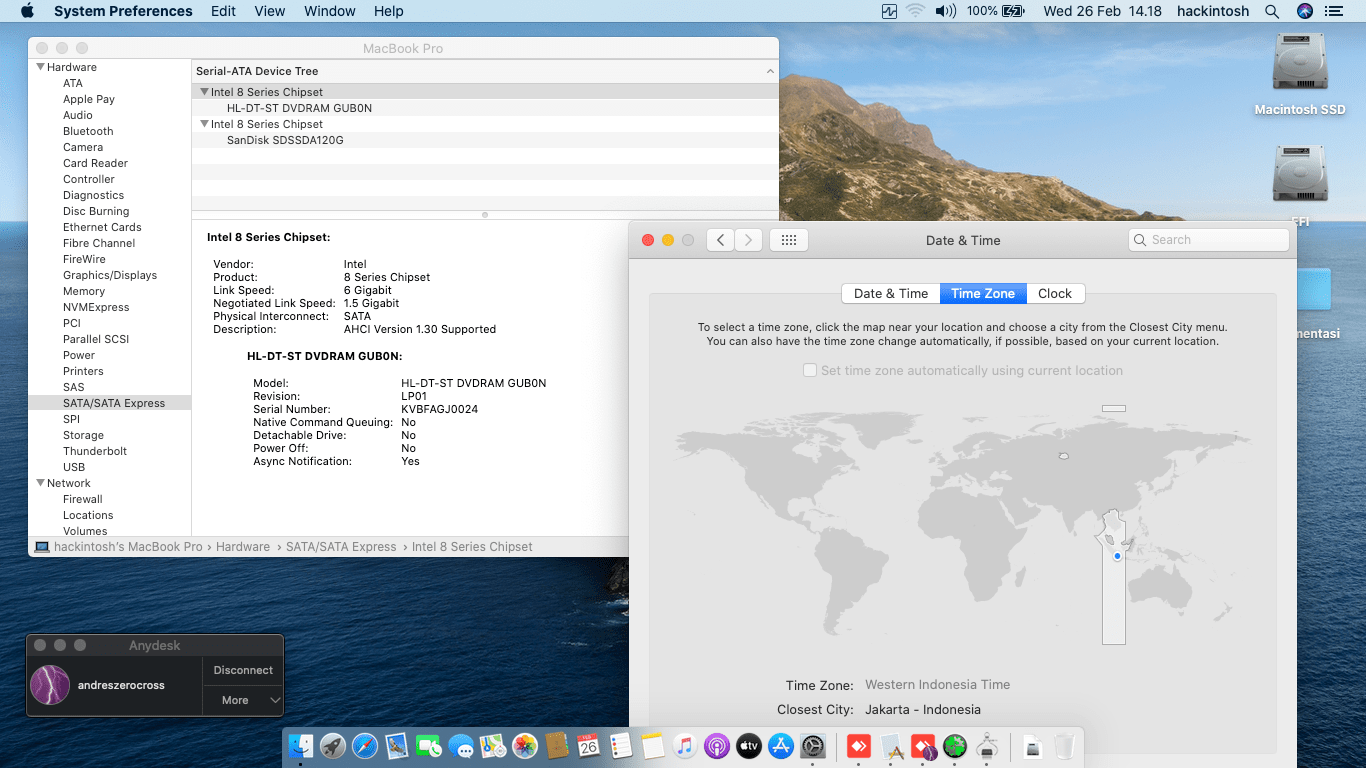Open the Macintosh SSD desktop drive
The height and width of the screenshot is (768, 1366).
[1300, 75]
